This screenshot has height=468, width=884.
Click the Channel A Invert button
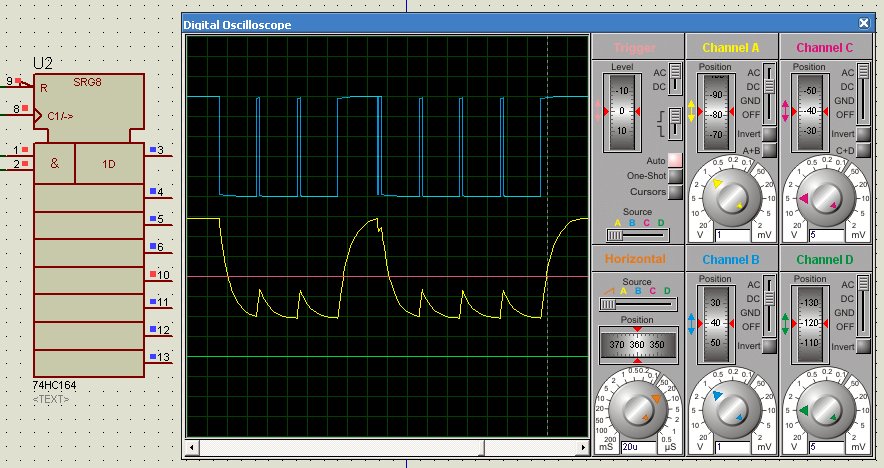[x=770, y=134]
